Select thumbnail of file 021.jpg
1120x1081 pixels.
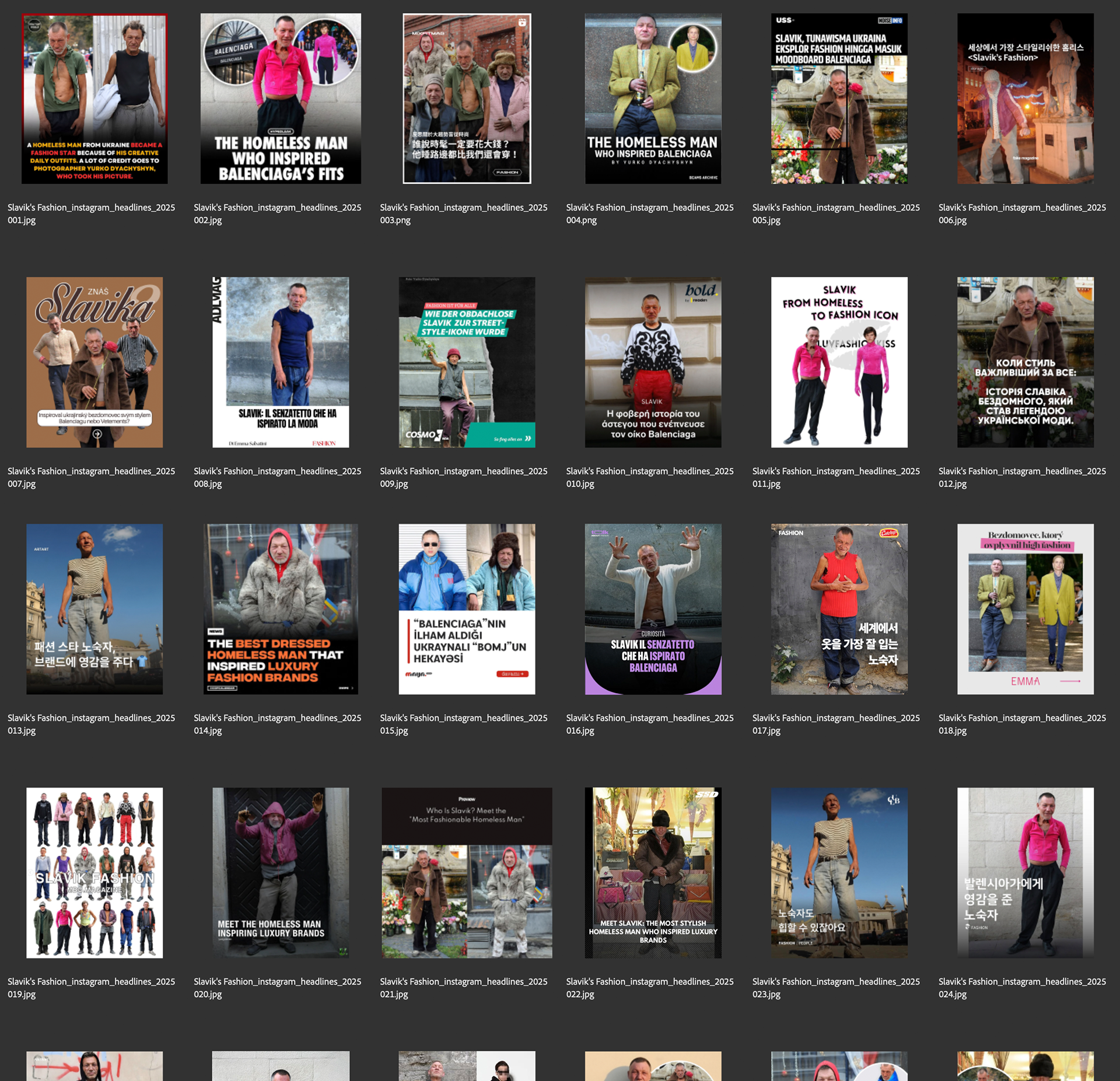(467, 873)
